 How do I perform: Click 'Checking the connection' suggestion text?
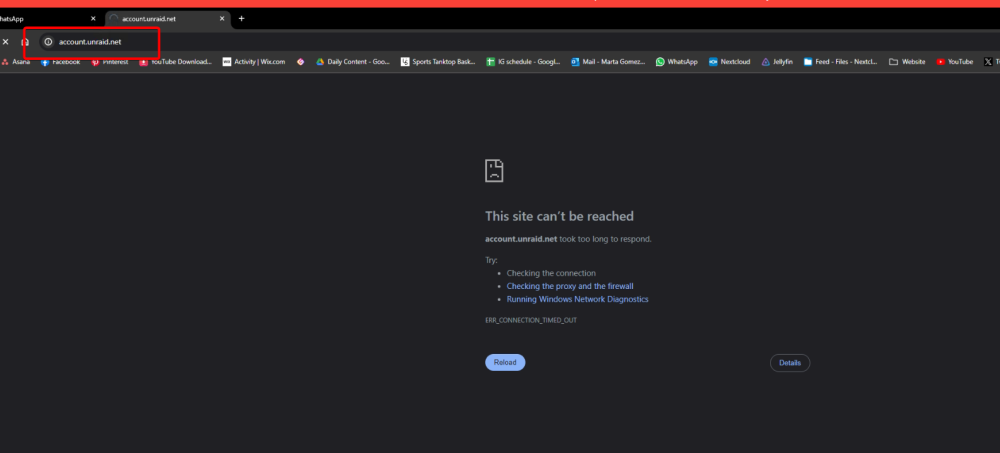[551, 273]
